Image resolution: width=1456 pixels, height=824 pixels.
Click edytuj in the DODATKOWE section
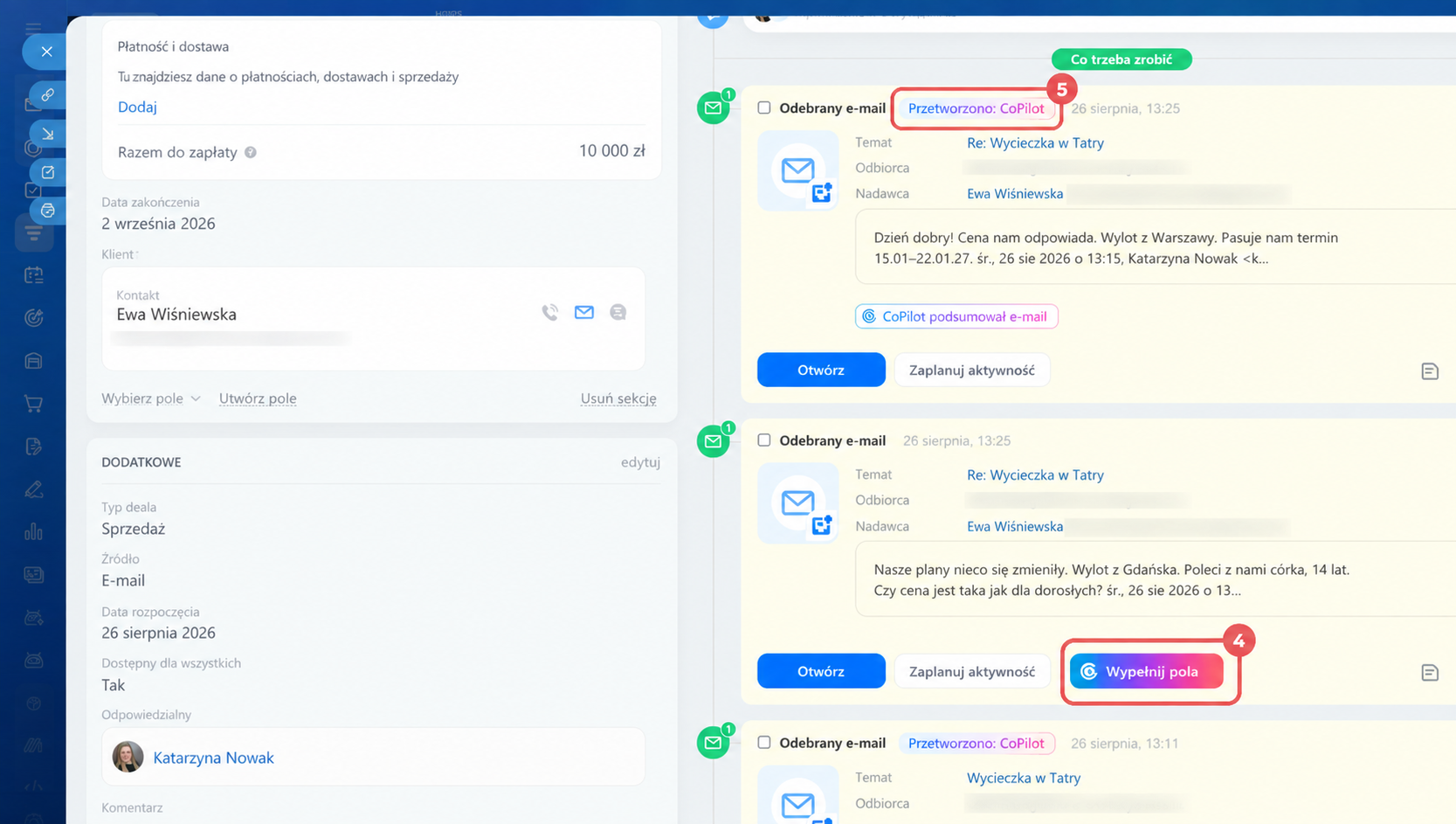point(640,462)
